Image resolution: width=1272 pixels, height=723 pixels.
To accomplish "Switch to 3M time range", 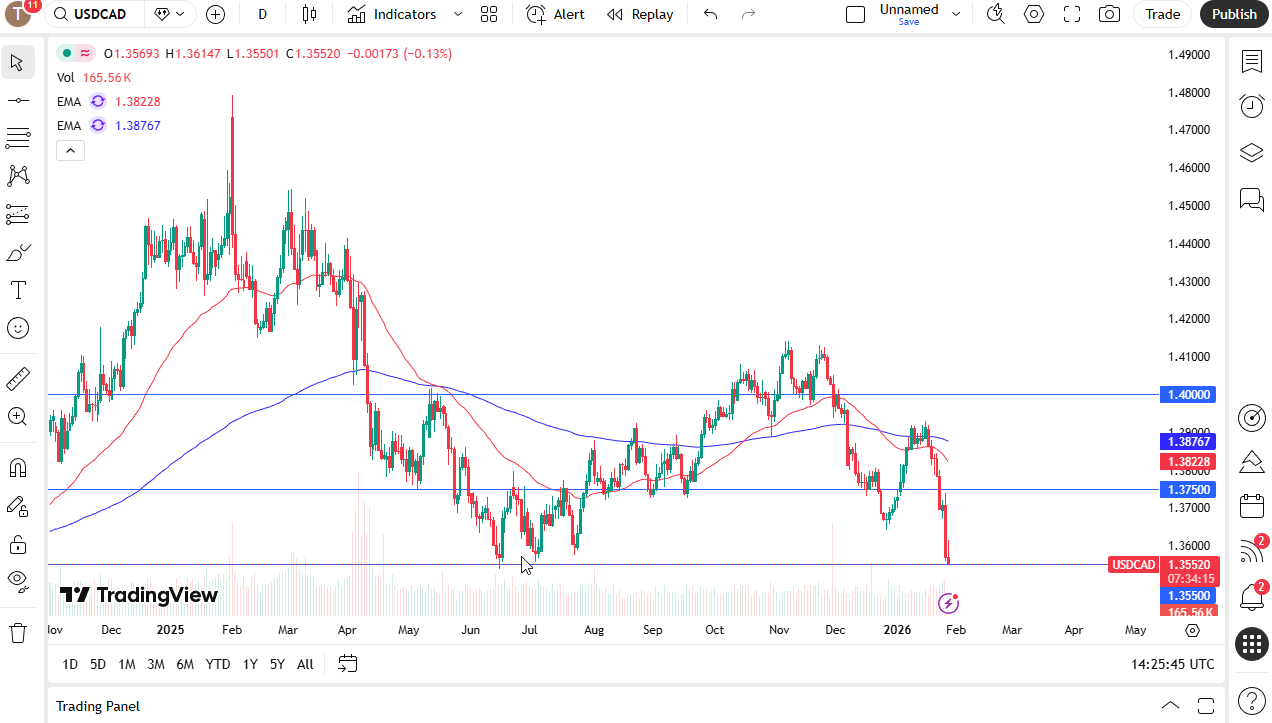I will click(x=156, y=664).
